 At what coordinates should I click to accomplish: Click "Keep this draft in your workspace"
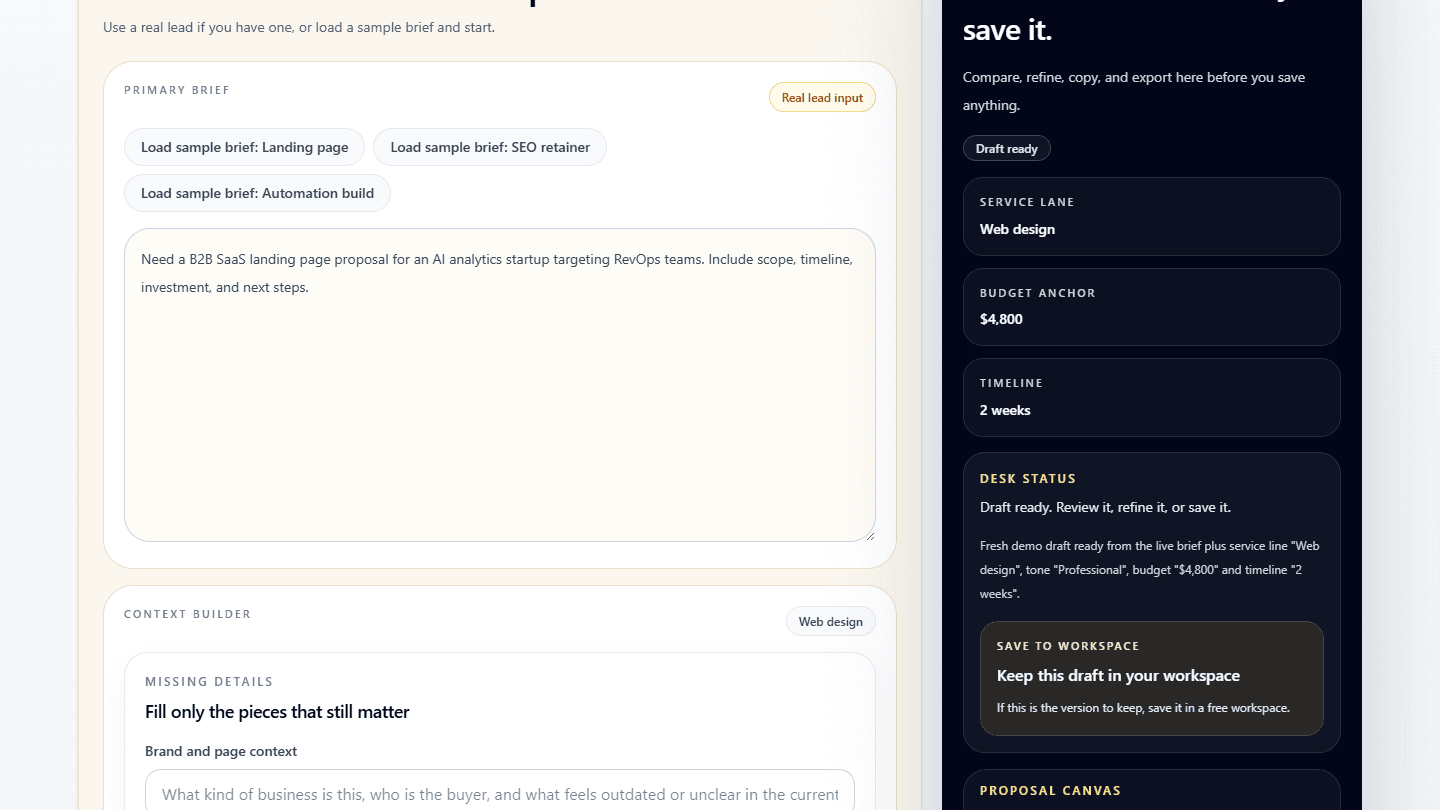[x=1118, y=676]
